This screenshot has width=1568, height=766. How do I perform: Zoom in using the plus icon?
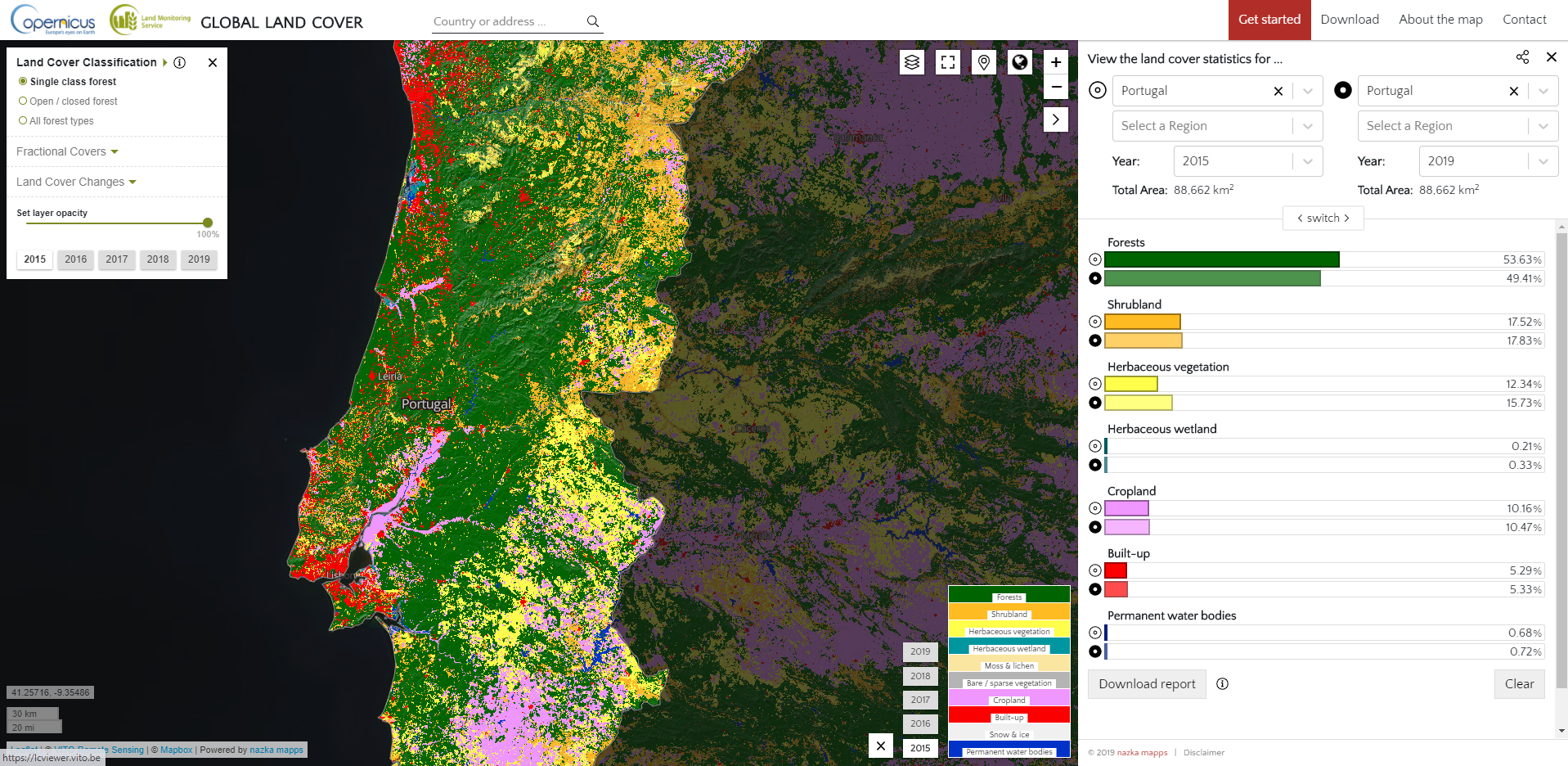pos(1055,61)
